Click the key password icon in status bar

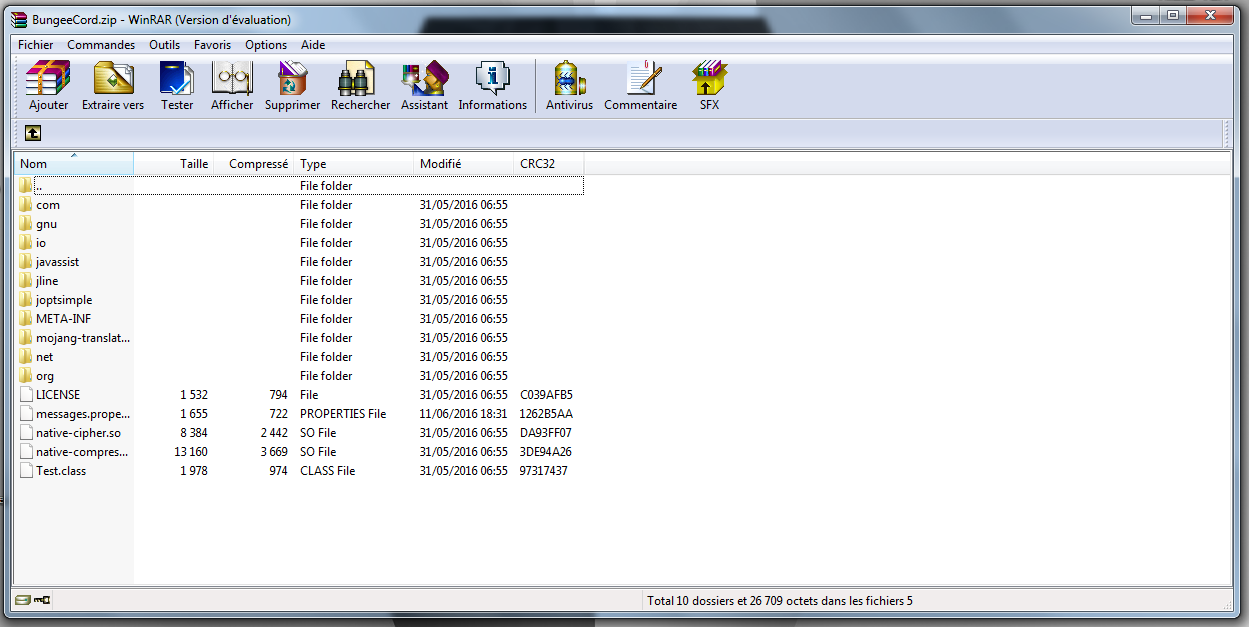coord(42,600)
